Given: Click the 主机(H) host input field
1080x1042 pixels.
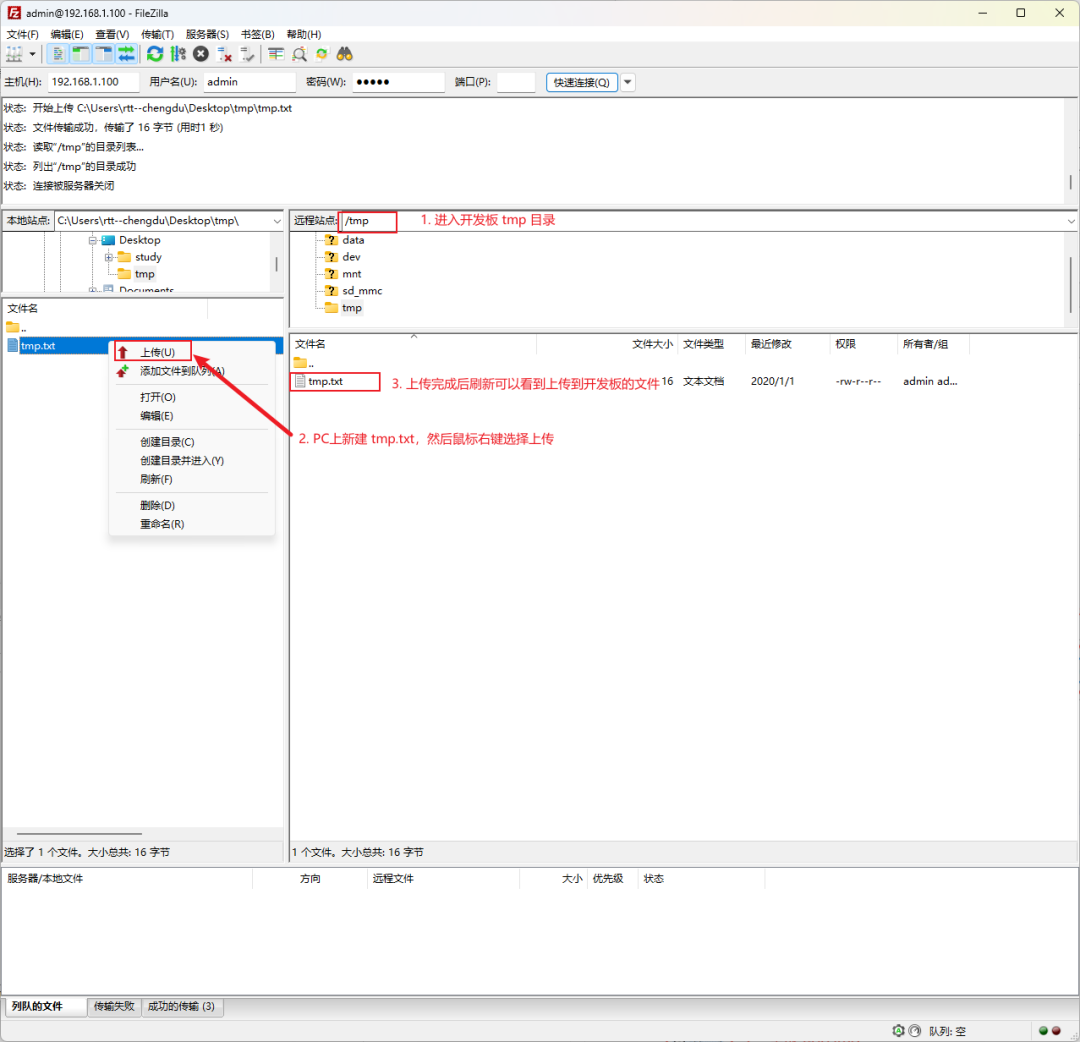Looking at the screenshot, I should 93,82.
